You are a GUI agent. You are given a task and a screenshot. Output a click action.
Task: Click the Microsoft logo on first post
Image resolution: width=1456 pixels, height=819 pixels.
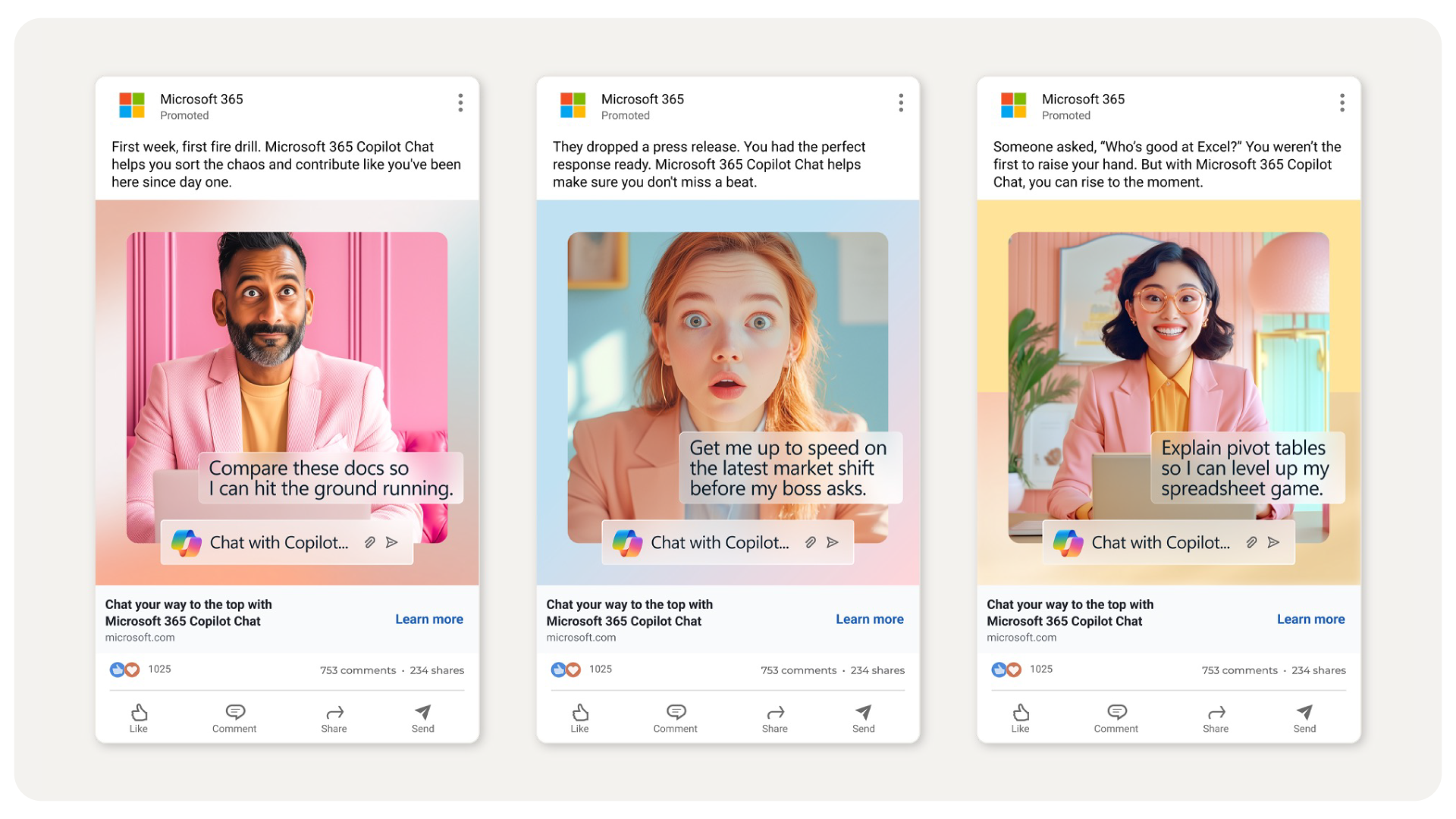click(132, 105)
